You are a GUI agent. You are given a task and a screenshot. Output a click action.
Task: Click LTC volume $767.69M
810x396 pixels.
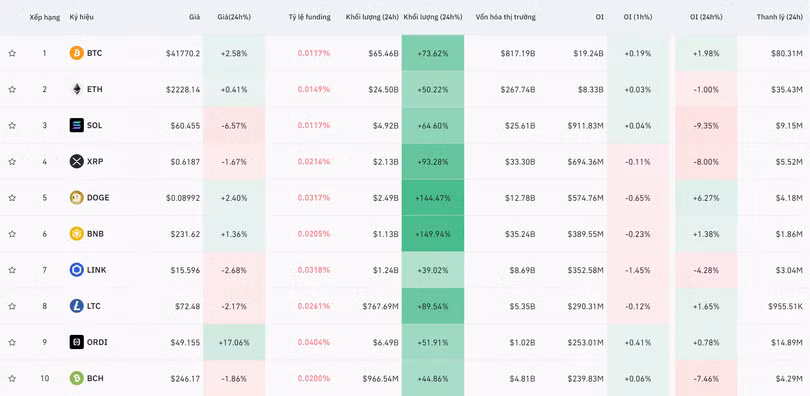[380, 306]
